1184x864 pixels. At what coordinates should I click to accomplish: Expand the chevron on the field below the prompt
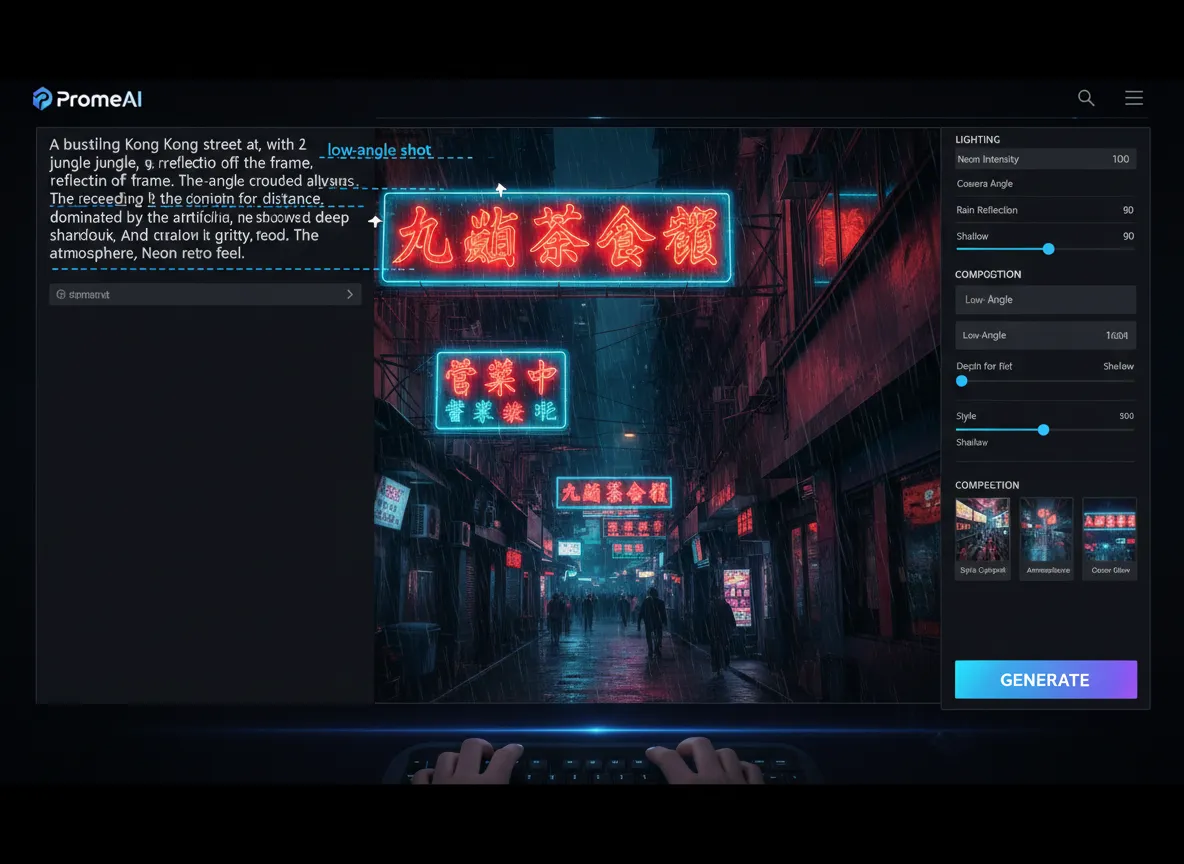[349, 295]
